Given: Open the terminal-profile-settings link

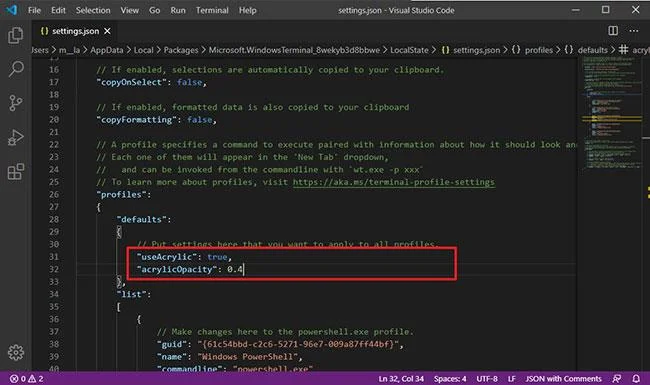Looking at the screenshot, I should click(x=393, y=182).
